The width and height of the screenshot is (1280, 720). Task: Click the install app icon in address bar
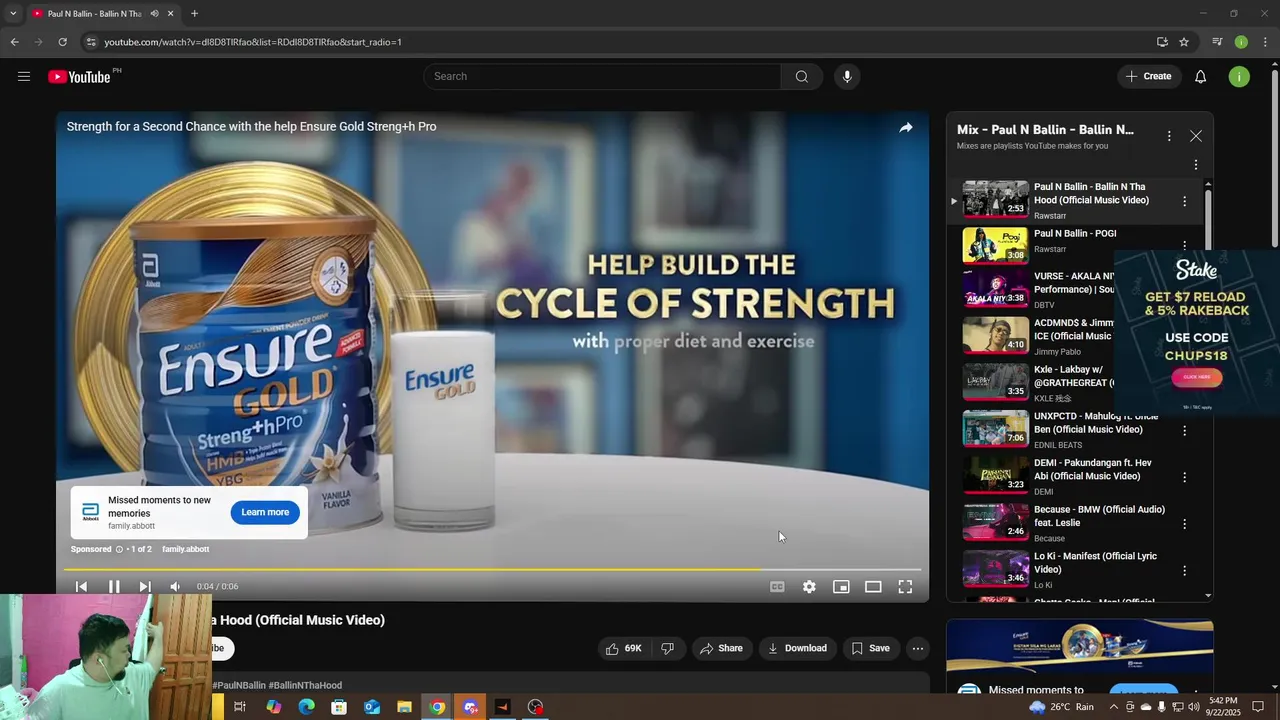click(1162, 42)
